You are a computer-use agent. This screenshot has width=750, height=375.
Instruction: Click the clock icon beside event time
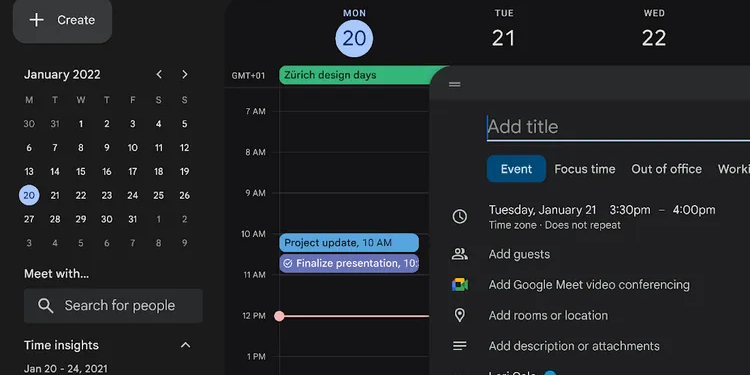coord(460,217)
